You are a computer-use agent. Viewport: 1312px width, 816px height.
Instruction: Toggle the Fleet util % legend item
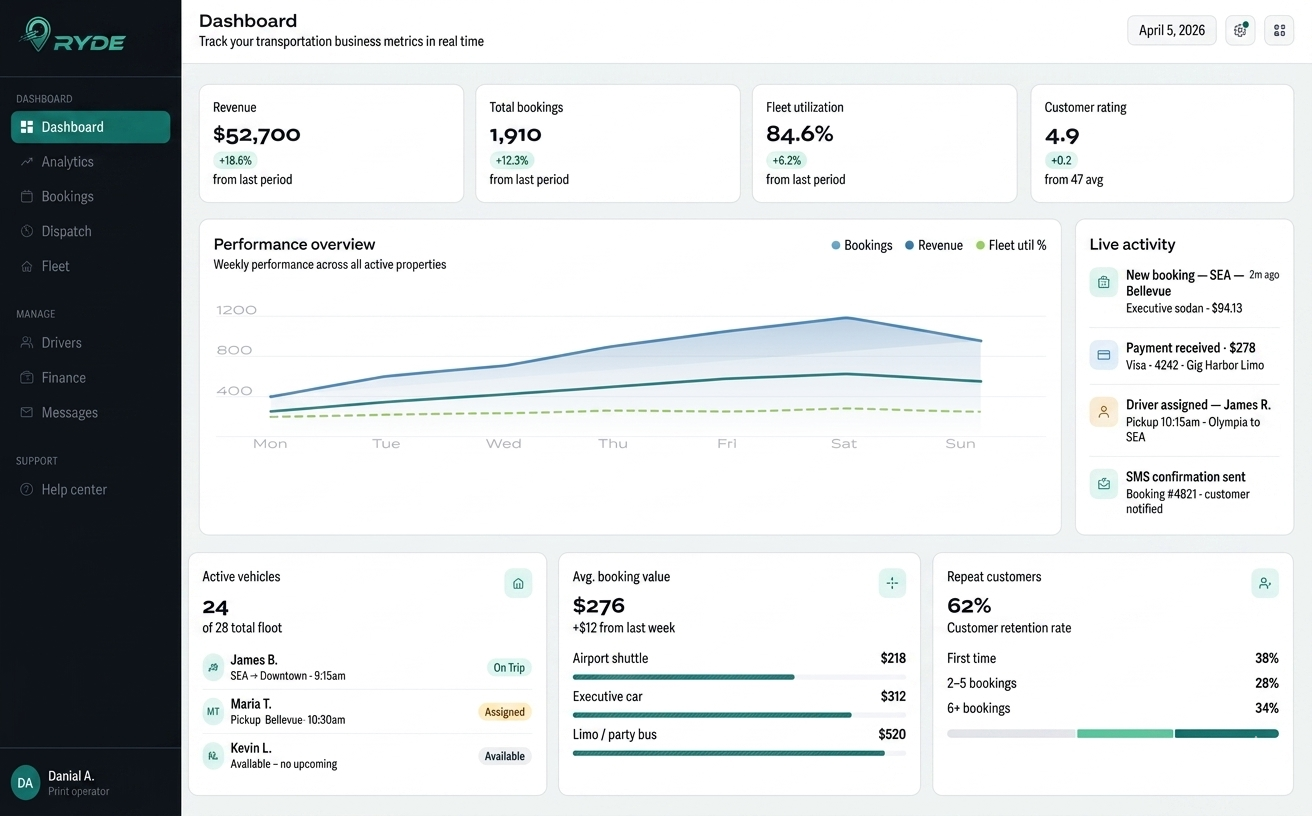1010,245
